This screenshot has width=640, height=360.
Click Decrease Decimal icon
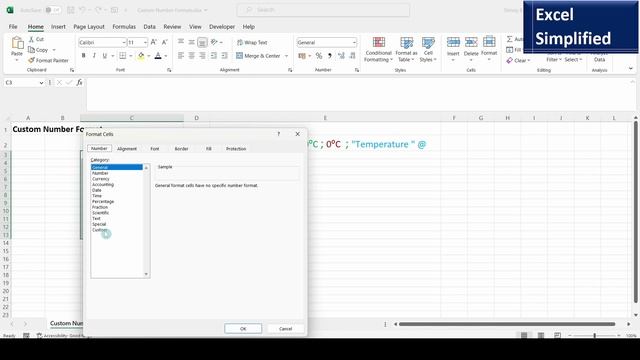pyautogui.click(x=352, y=56)
